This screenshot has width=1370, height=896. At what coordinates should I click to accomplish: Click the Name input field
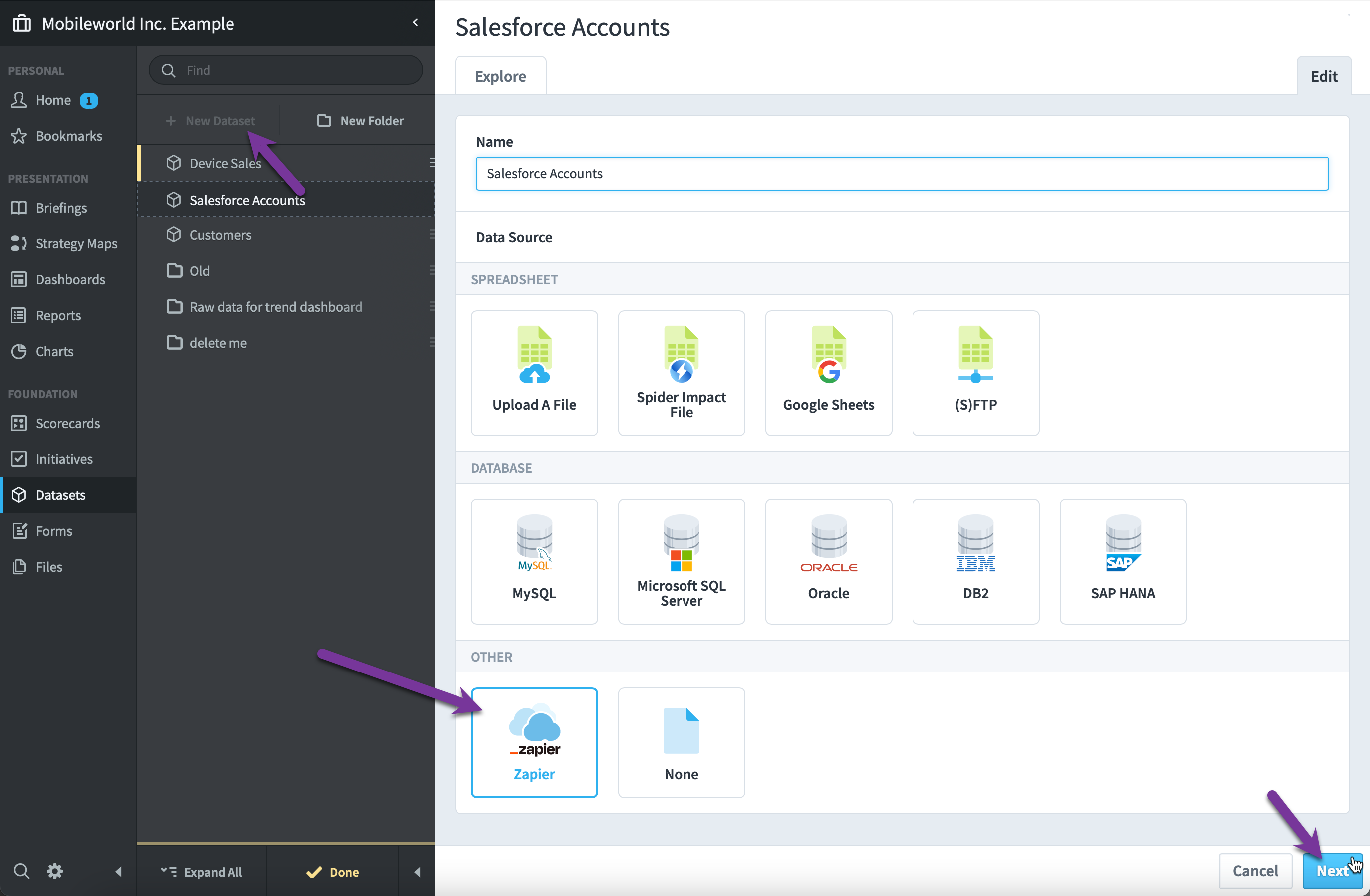(x=902, y=173)
